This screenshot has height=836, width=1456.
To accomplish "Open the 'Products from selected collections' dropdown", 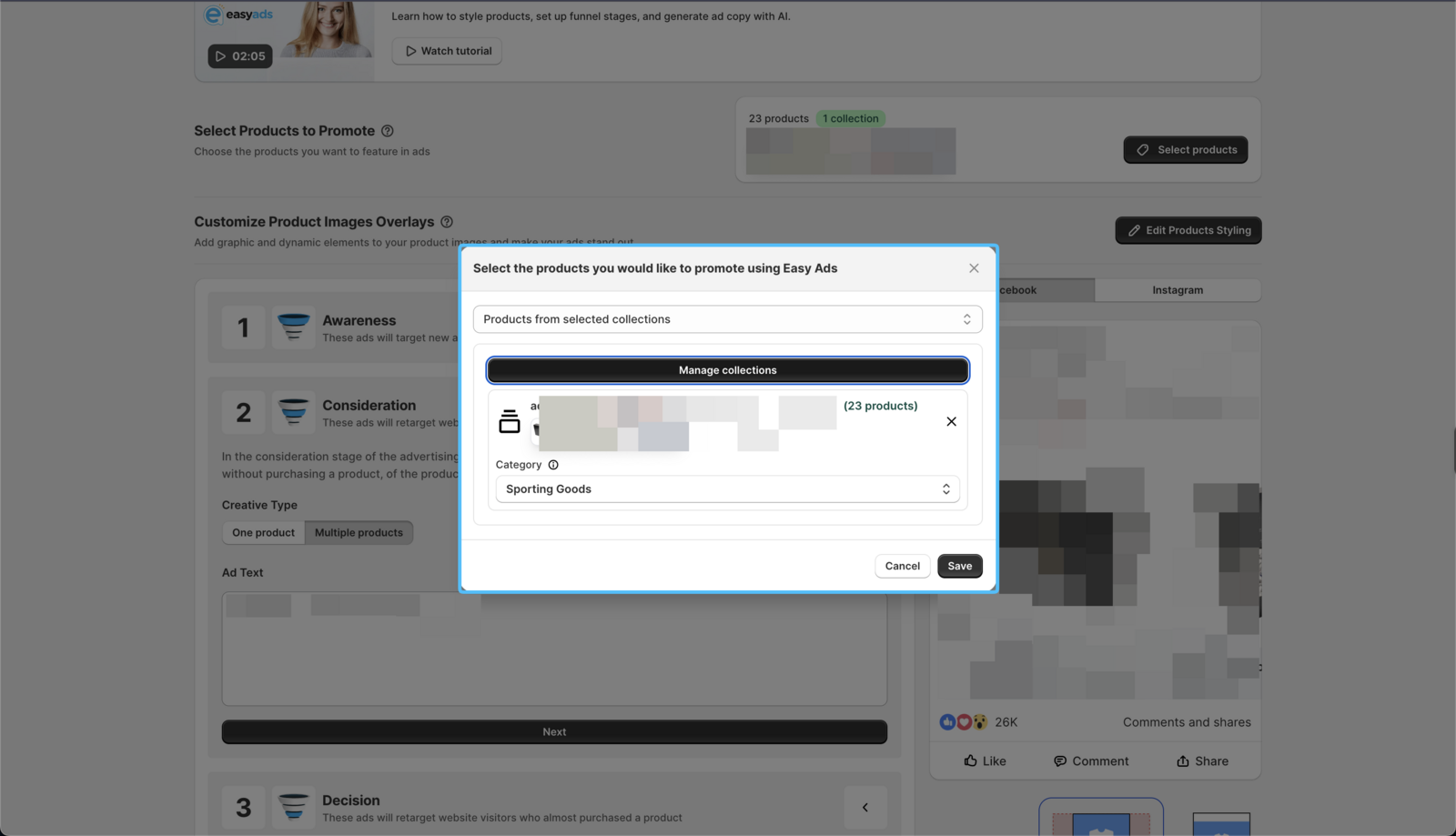I will point(727,319).
